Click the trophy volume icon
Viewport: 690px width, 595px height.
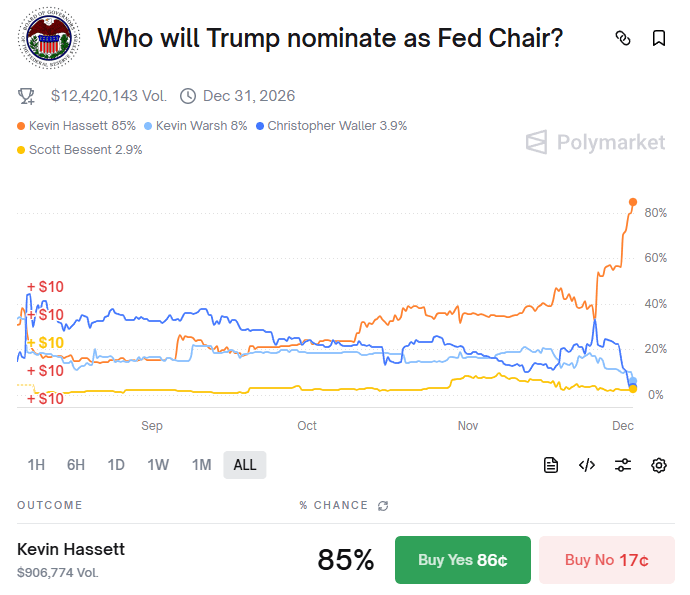click(x=27, y=96)
